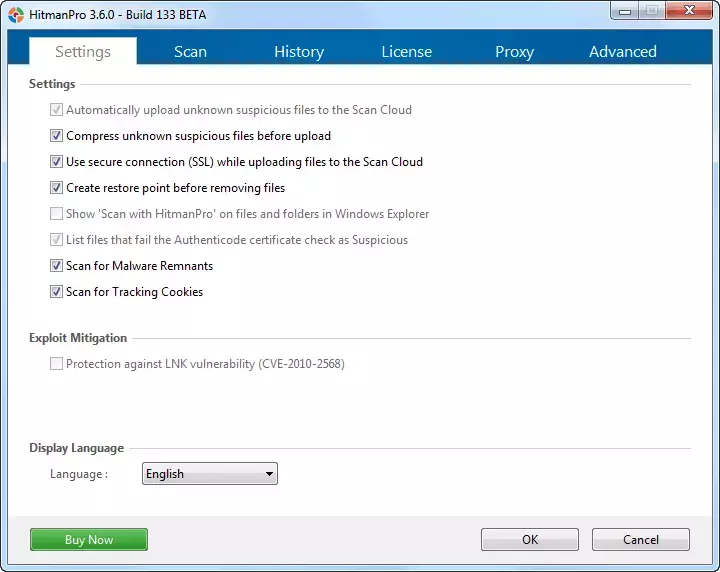Open the Proxy tab
The height and width of the screenshot is (572, 720).
click(x=514, y=51)
